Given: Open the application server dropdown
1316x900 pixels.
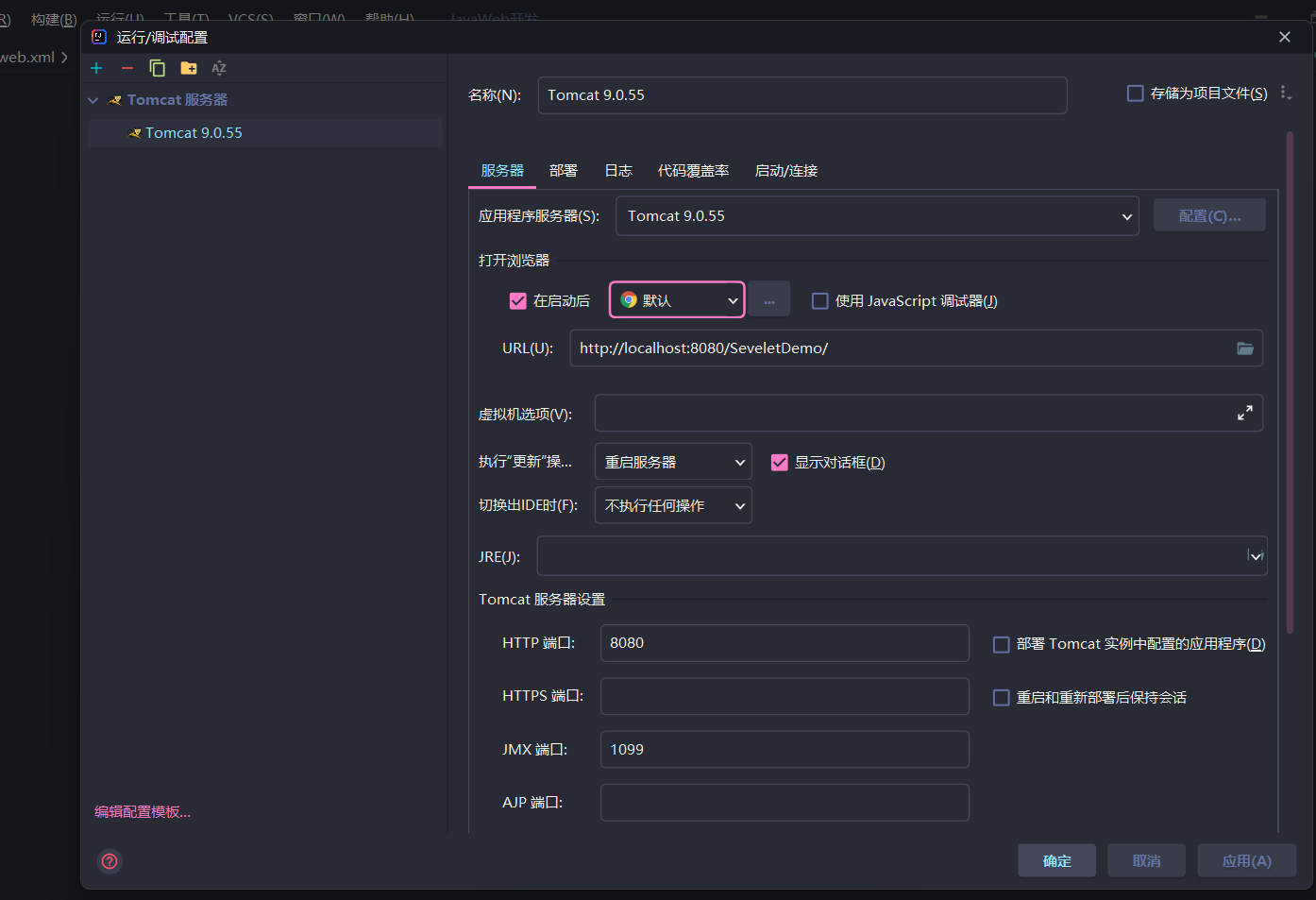Looking at the screenshot, I should (877, 216).
